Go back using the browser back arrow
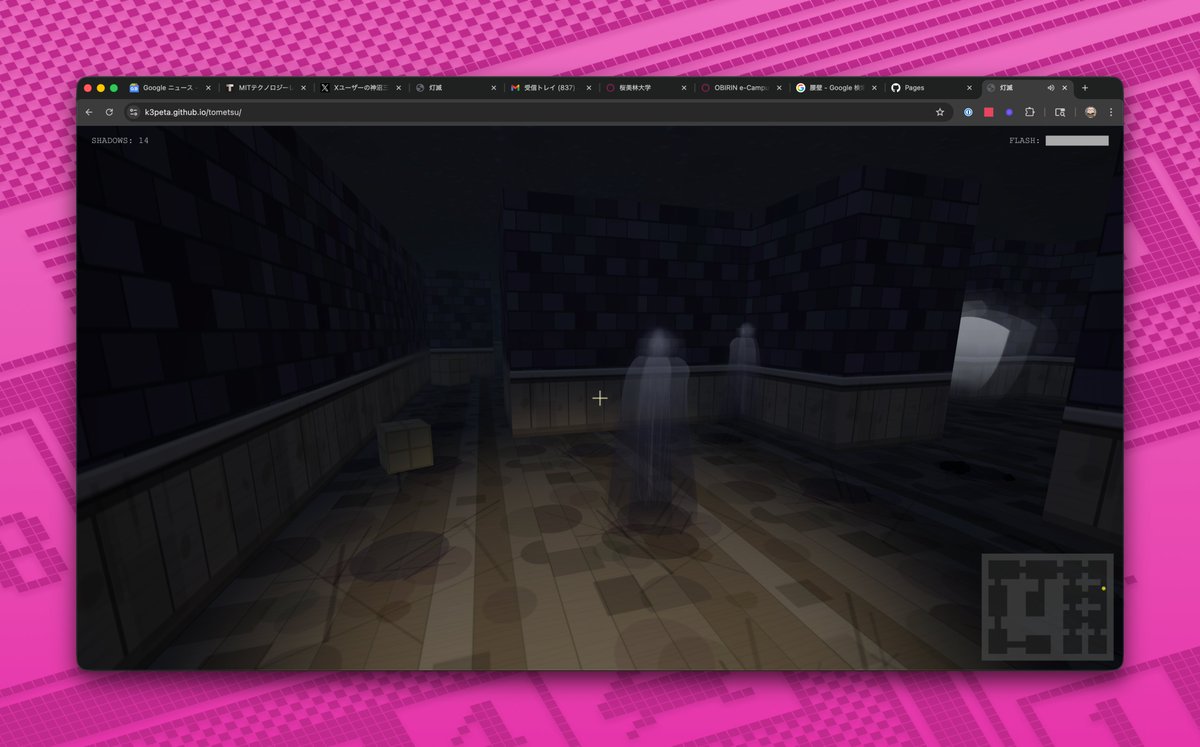Screen dimensions: 1200x747 tap(89, 112)
